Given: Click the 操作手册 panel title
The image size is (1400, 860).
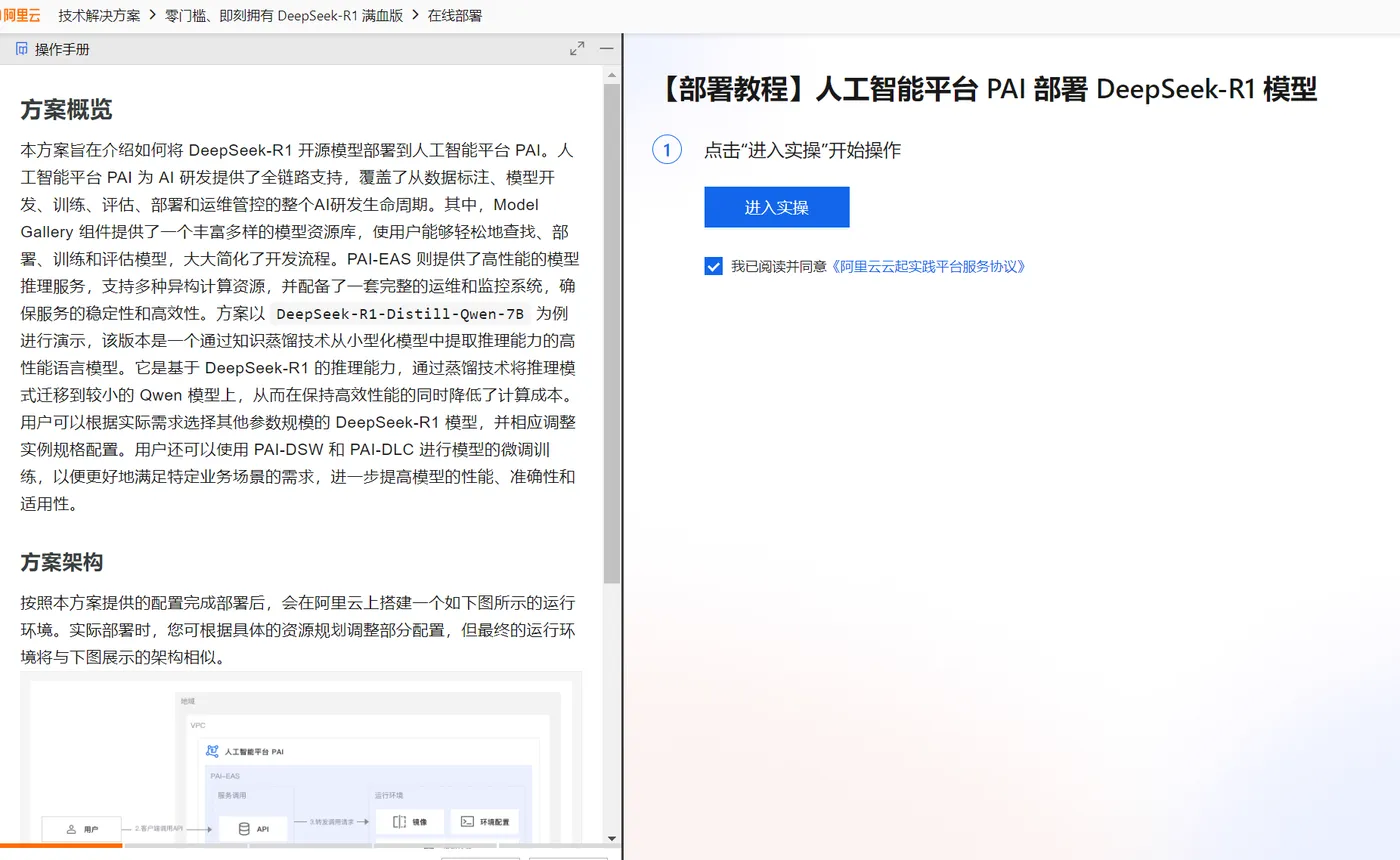Looking at the screenshot, I should [x=62, y=49].
